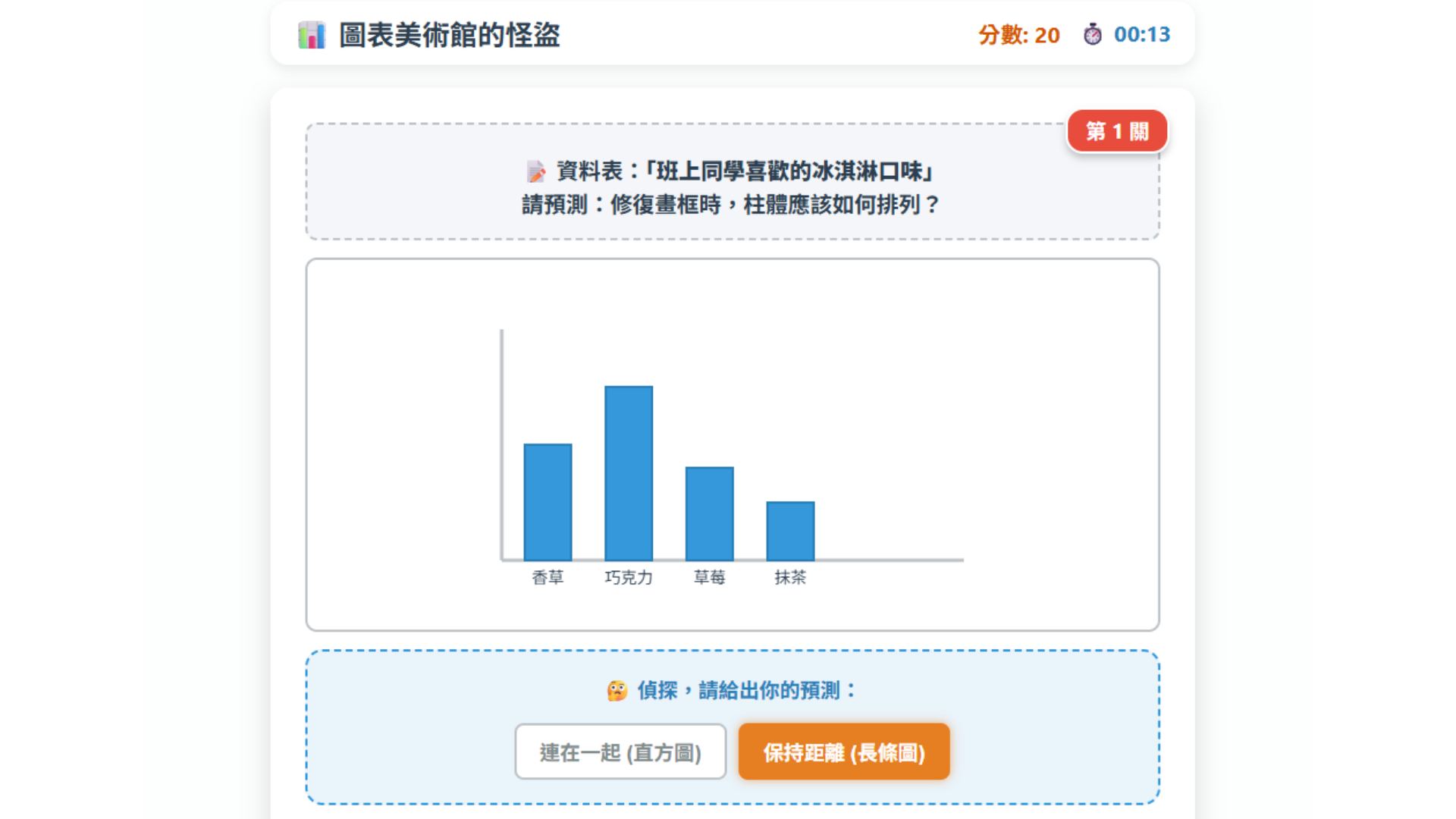Image resolution: width=1456 pixels, height=819 pixels.
Task: Click the 香草 axis label
Action: click(548, 578)
